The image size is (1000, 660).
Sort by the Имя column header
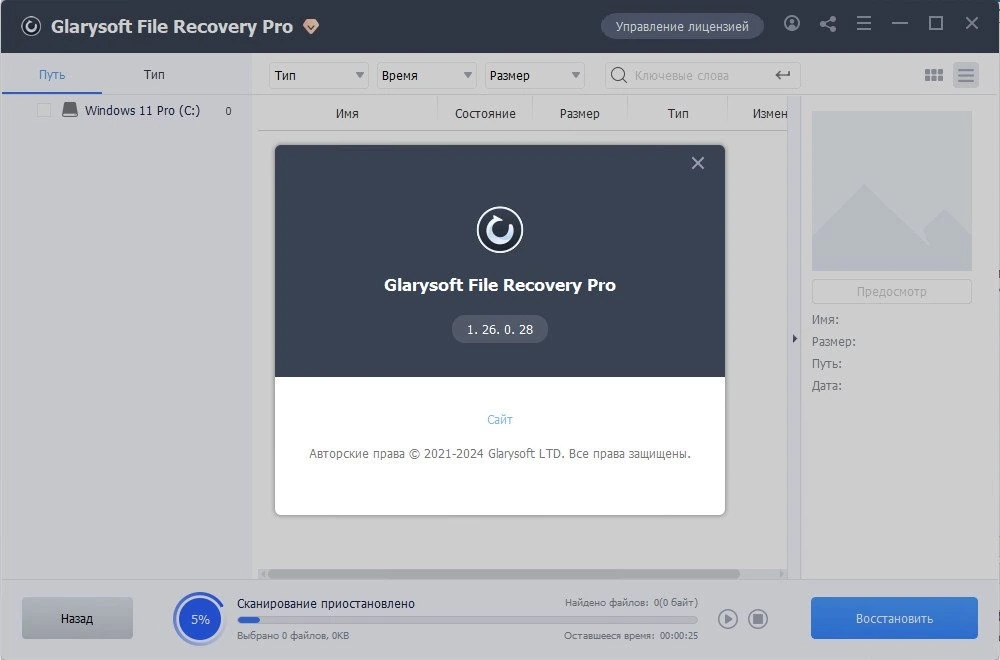click(347, 114)
